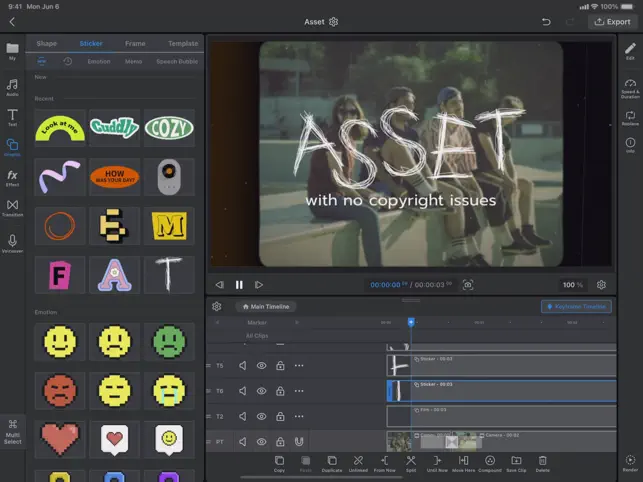Open more options for track T6
The image size is (643, 482).
click(299, 391)
